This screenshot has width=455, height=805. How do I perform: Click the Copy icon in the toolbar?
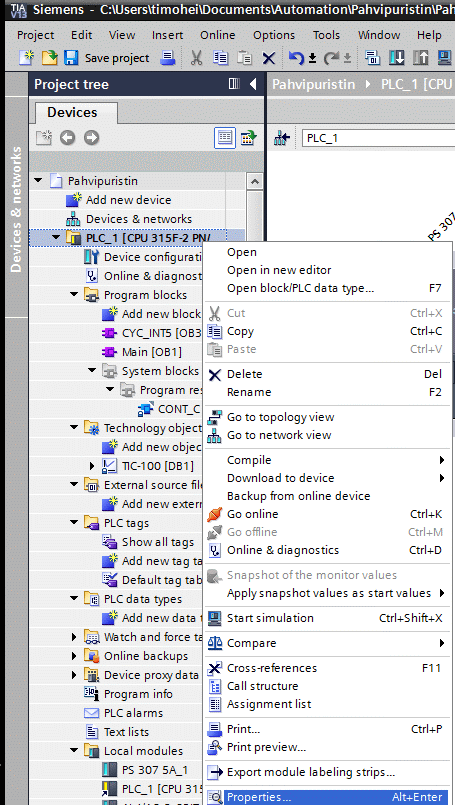(x=221, y=58)
